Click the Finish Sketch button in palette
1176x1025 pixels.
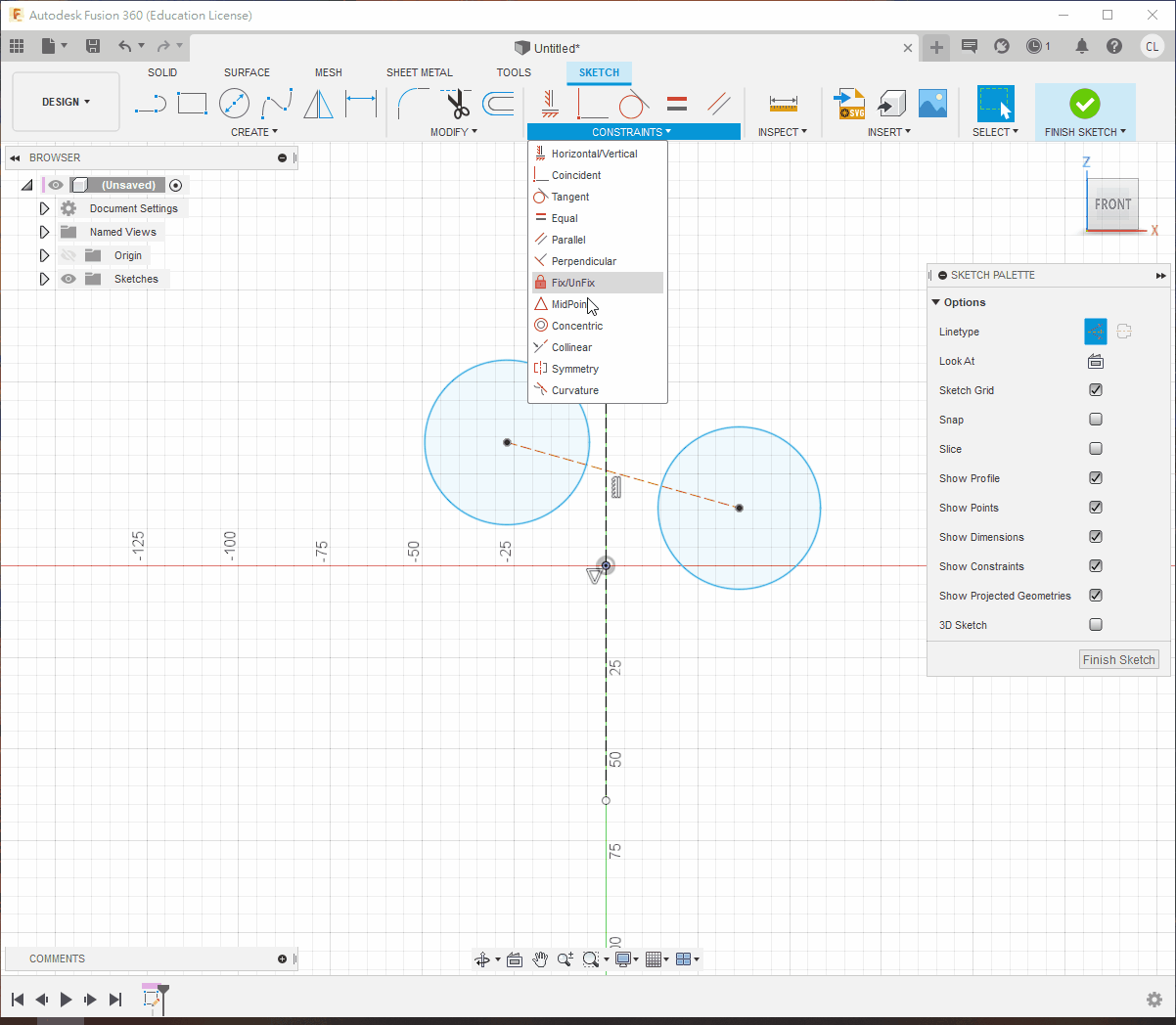(x=1118, y=660)
